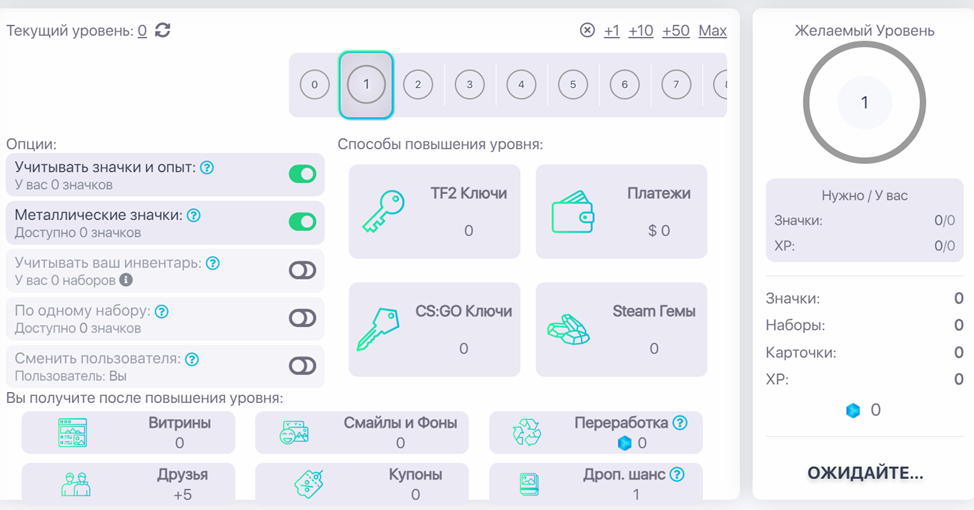Add one level with +1

point(611,31)
